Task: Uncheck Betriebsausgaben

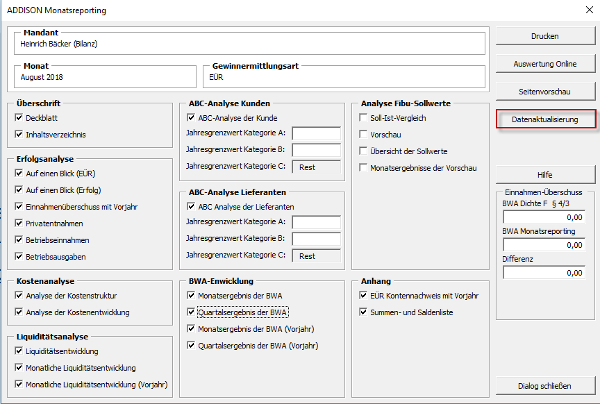Action: [x=19, y=257]
